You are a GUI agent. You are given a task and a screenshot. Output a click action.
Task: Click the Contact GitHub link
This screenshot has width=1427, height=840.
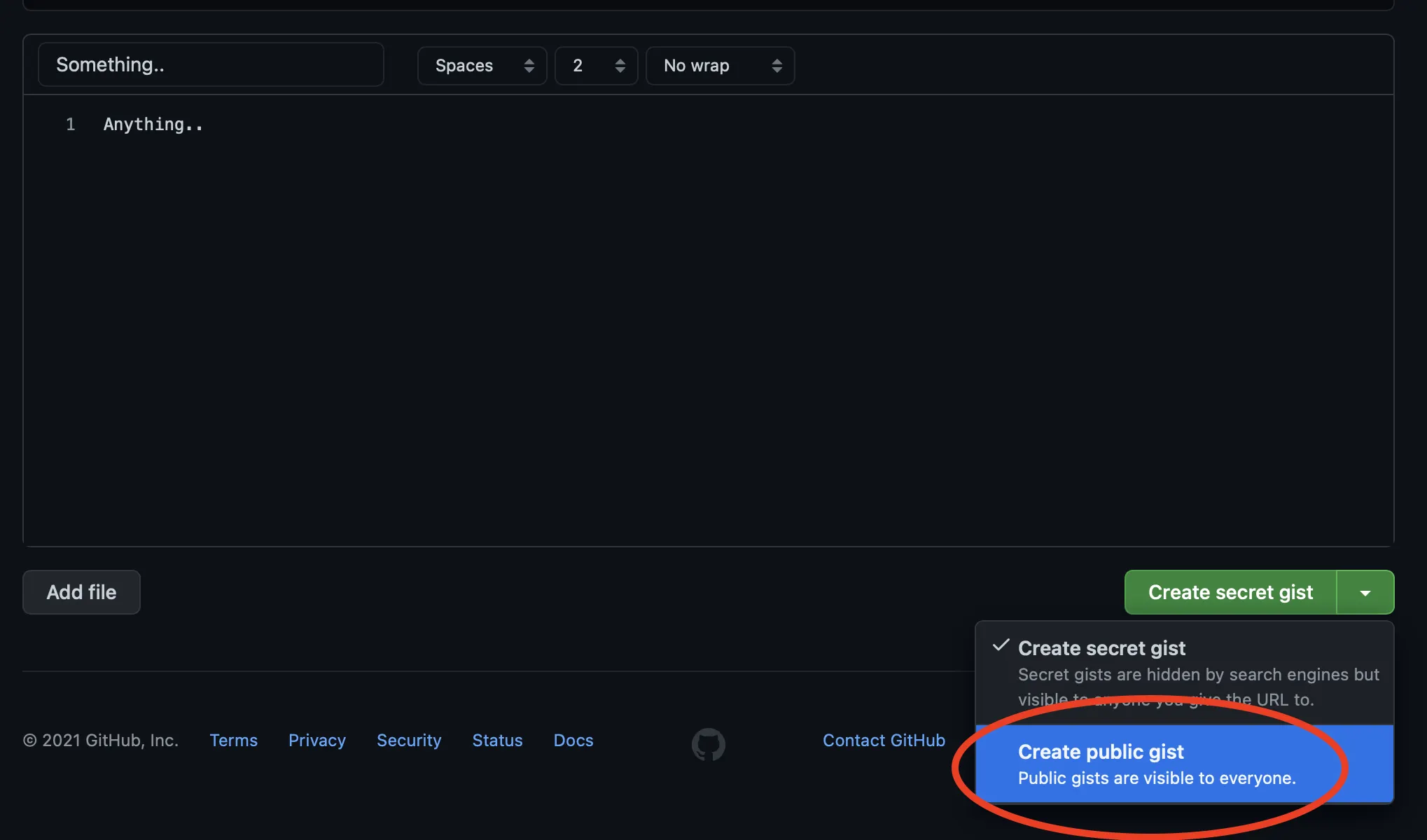click(884, 740)
